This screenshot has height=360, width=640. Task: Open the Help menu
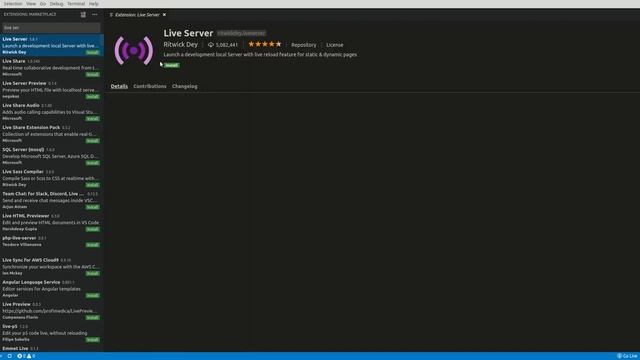[94, 4]
